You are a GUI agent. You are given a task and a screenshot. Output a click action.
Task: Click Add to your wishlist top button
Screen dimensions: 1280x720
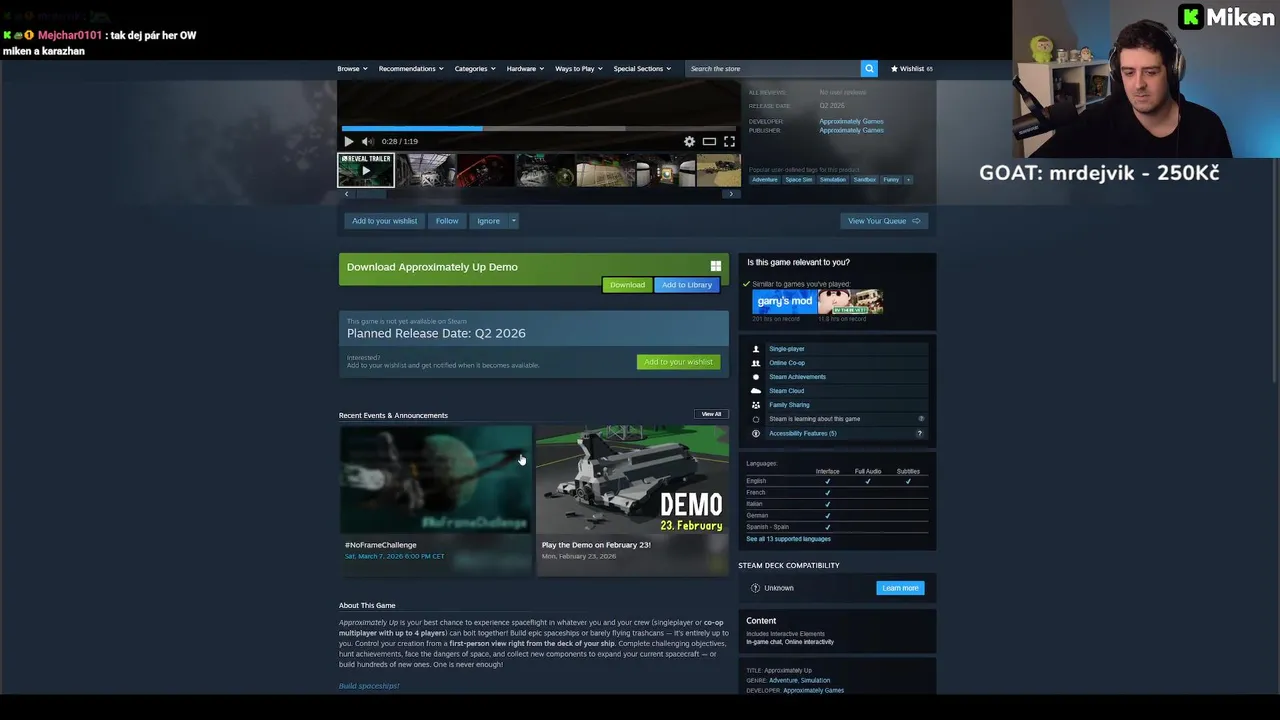pos(384,221)
